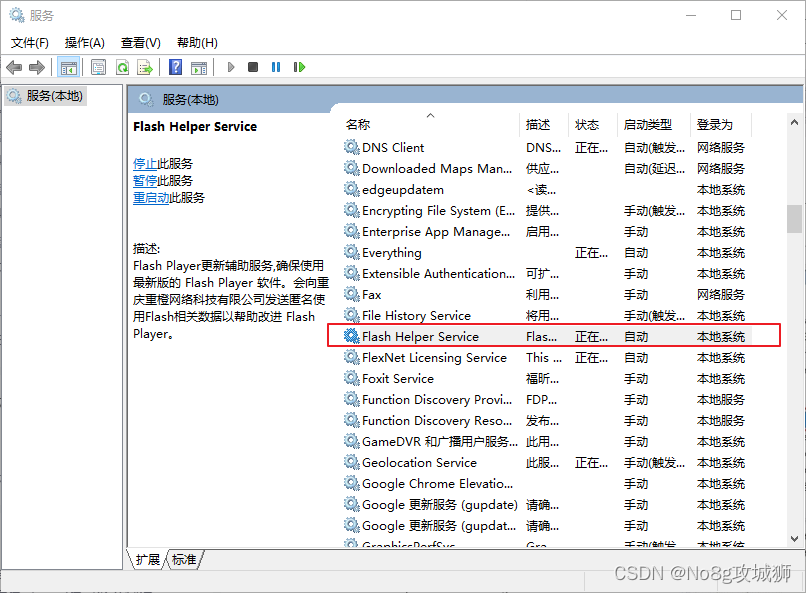
Task: Click the Pause Service toolbar icon
Action: tap(276, 67)
